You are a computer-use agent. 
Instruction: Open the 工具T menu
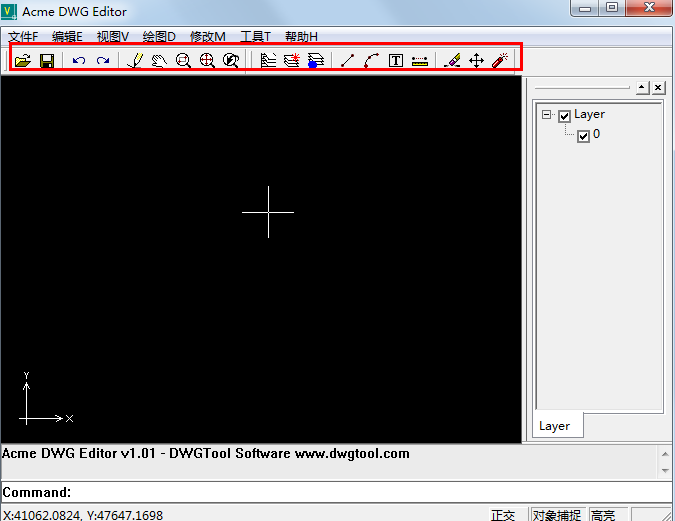(x=255, y=37)
